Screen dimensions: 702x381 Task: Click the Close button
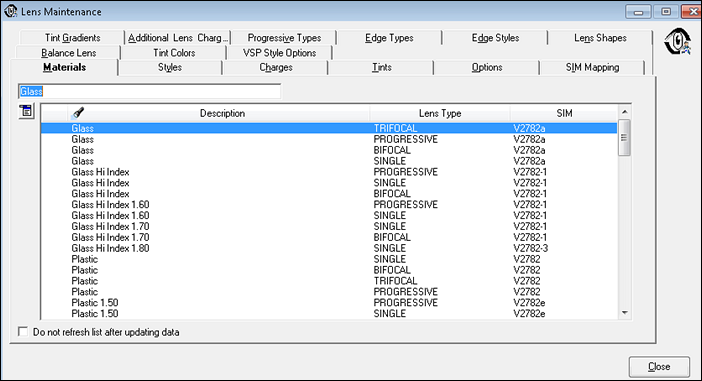[659, 367]
